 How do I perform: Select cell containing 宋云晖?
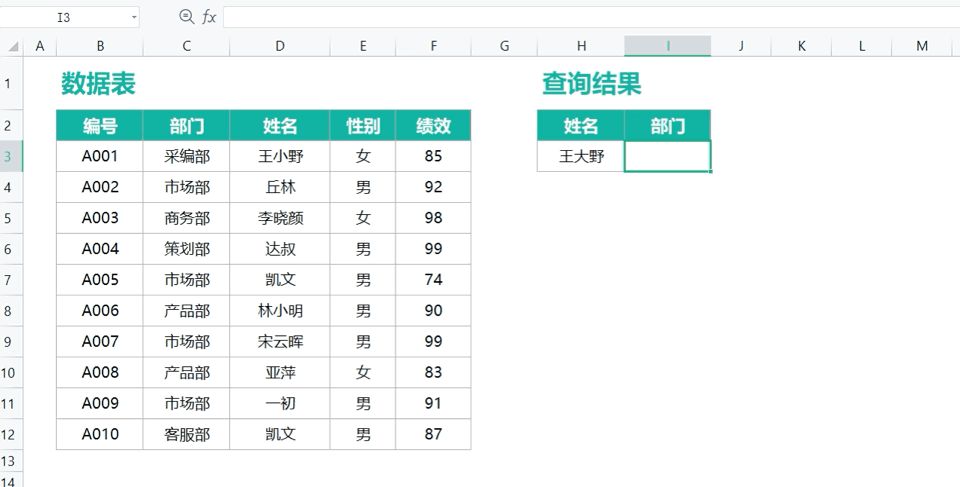[x=280, y=341]
